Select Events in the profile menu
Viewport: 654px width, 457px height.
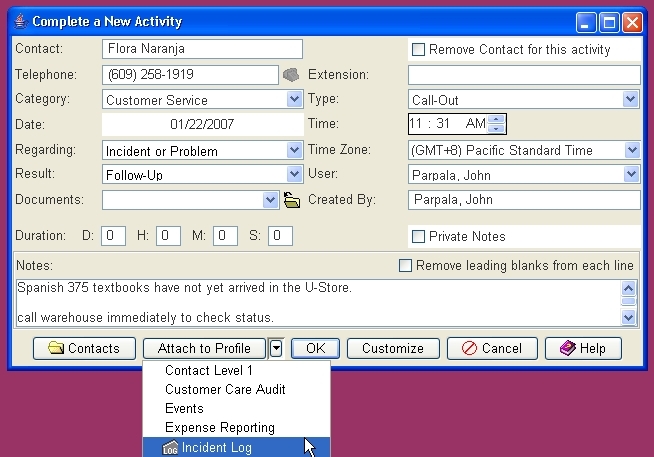(236, 408)
